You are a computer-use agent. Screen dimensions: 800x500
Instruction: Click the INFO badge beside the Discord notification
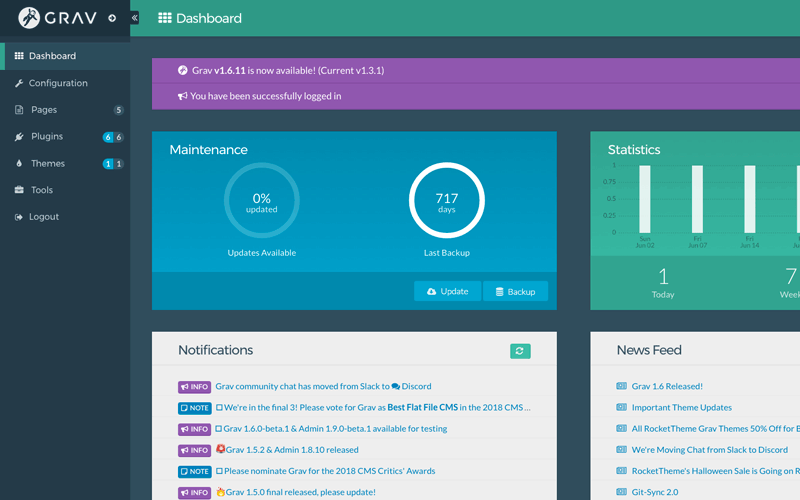[x=194, y=387]
